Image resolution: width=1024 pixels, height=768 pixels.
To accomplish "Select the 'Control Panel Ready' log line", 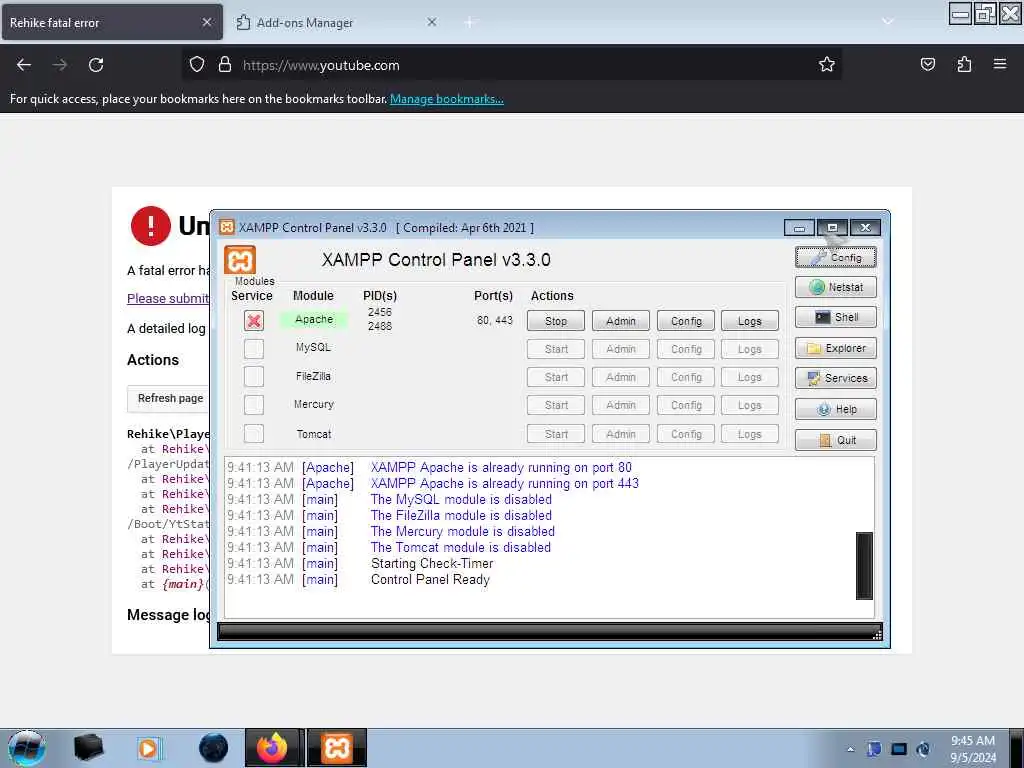I will pos(430,579).
